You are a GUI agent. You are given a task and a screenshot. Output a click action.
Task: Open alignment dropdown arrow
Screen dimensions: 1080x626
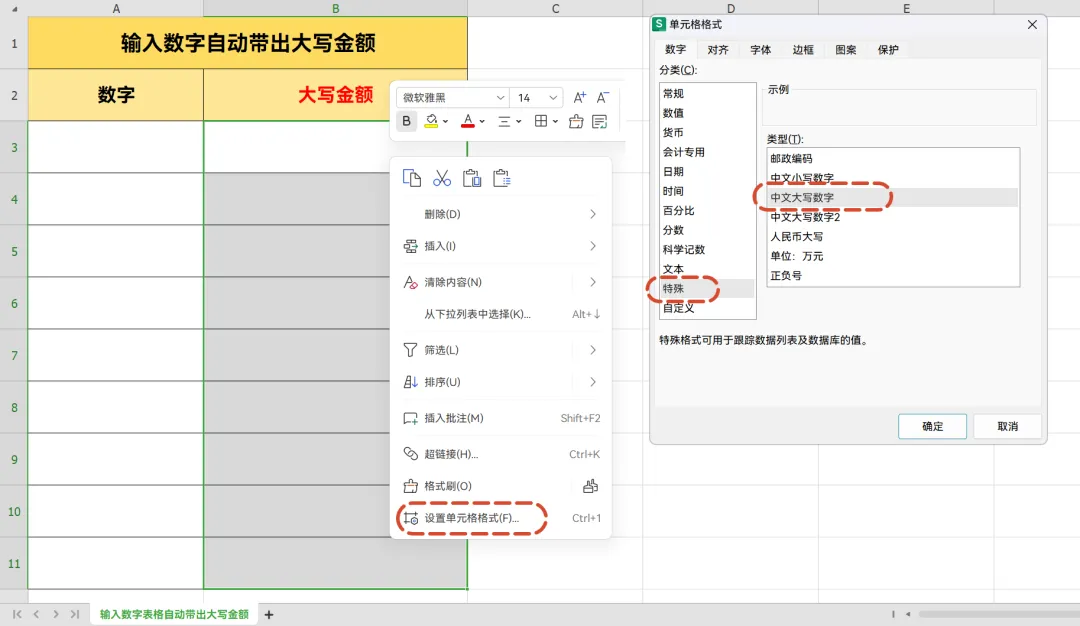tap(519, 122)
